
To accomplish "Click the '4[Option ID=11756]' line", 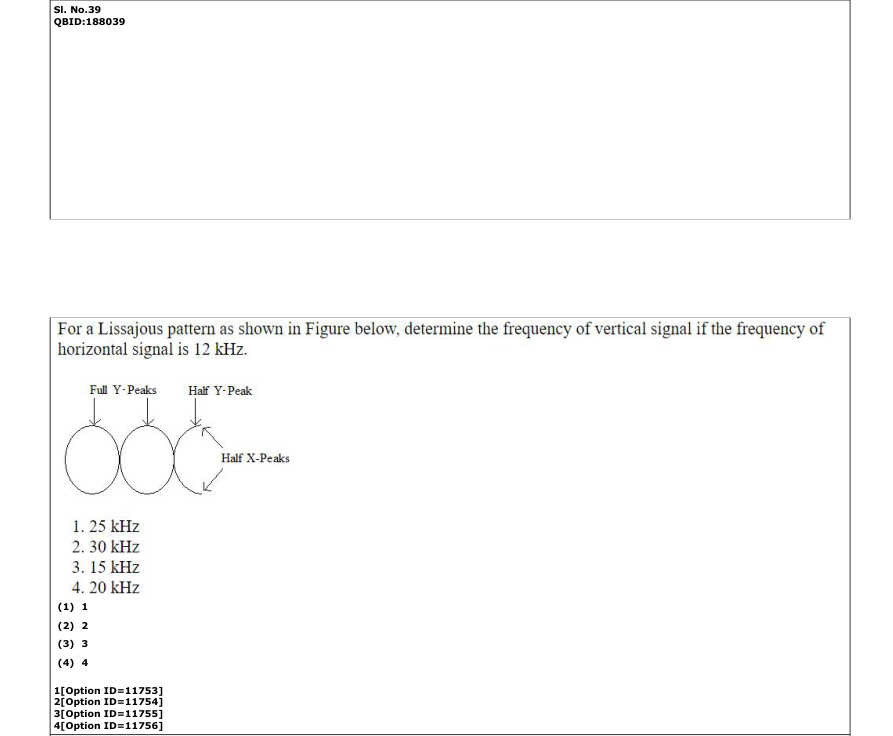I will 108,726.
